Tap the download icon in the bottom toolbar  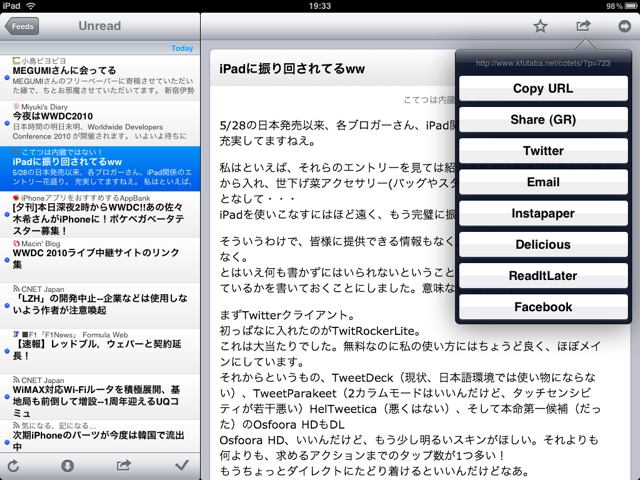(x=68, y=465)
